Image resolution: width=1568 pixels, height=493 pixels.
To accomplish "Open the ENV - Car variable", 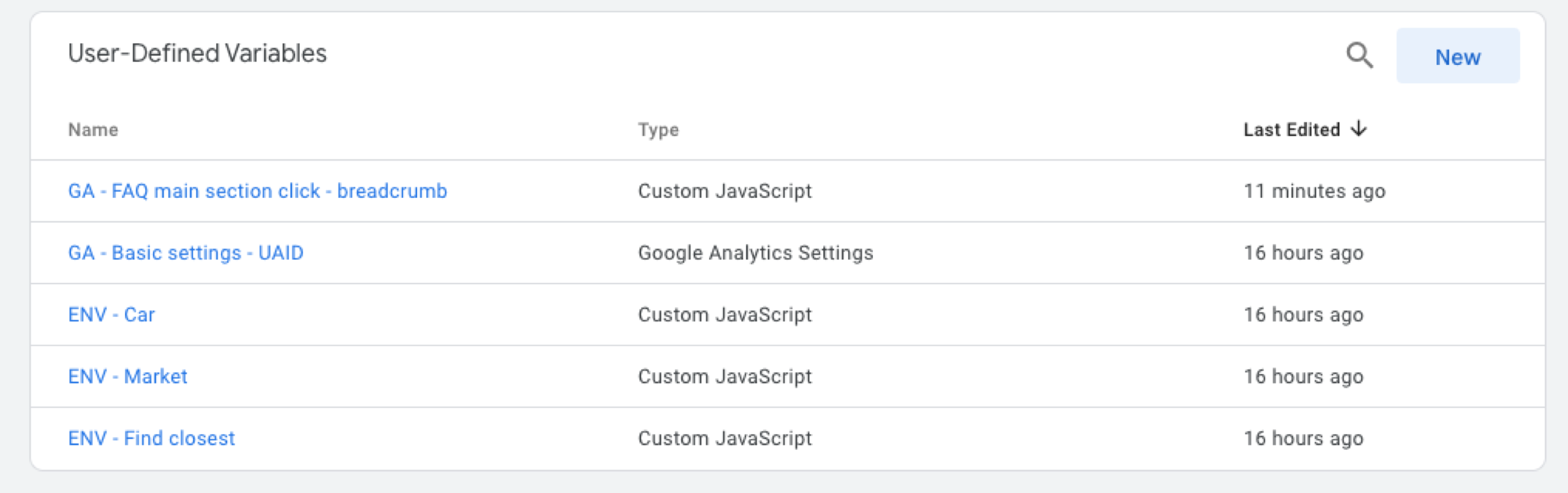I will tap(111, 315).
